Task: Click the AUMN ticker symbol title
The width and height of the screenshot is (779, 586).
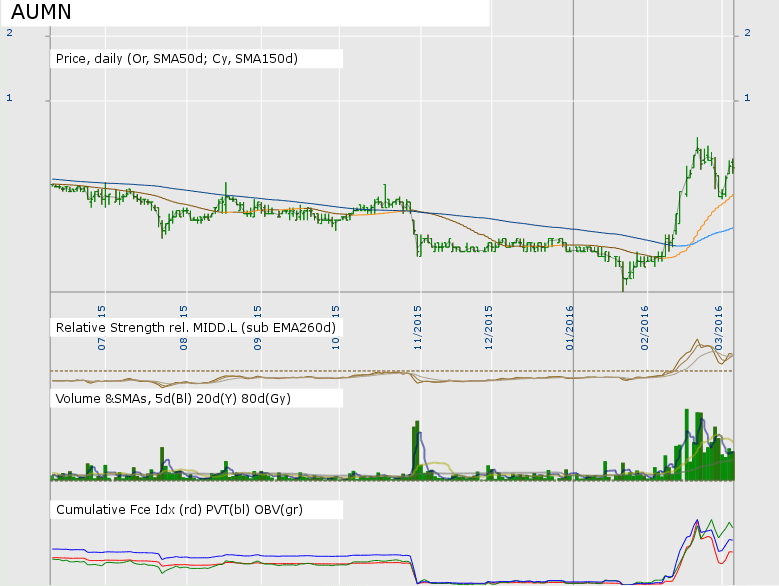Action: (40, 12)
